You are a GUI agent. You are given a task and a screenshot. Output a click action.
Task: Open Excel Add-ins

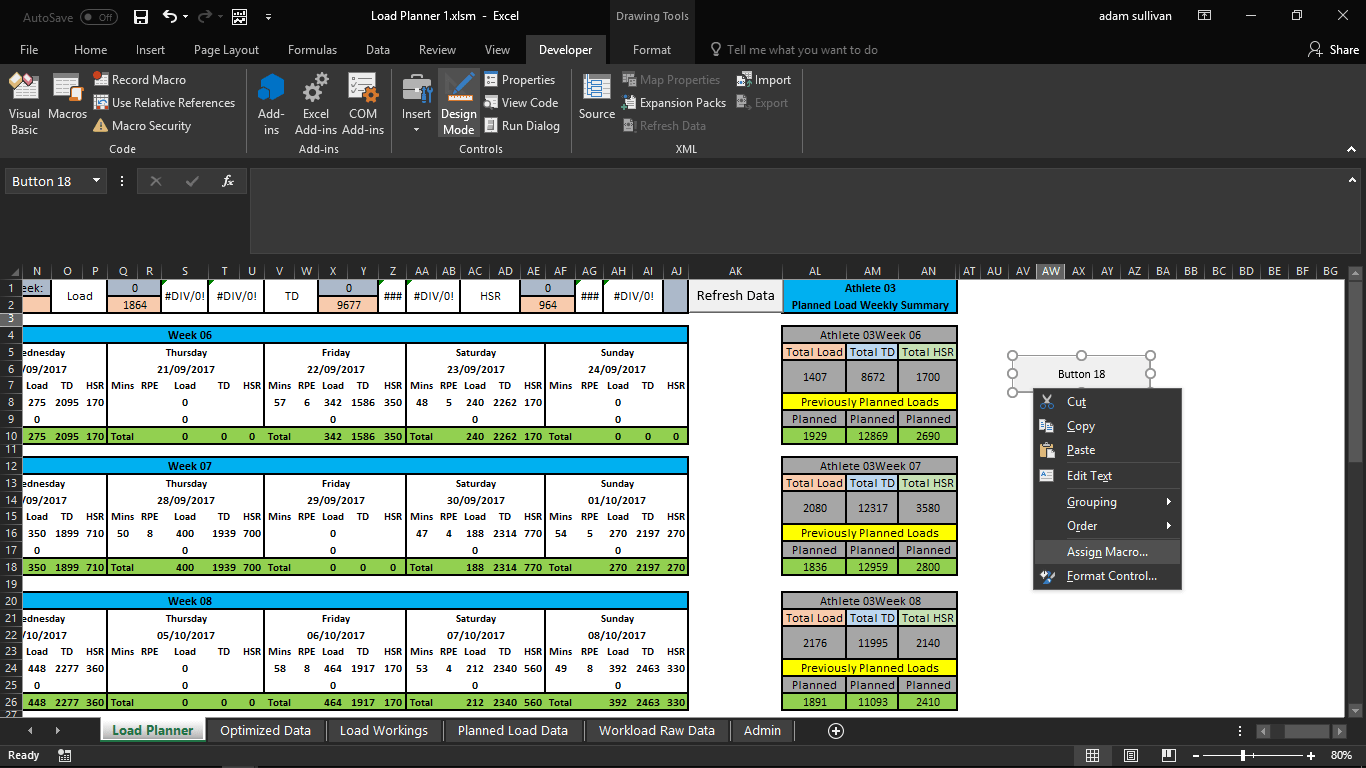(315, 101)
